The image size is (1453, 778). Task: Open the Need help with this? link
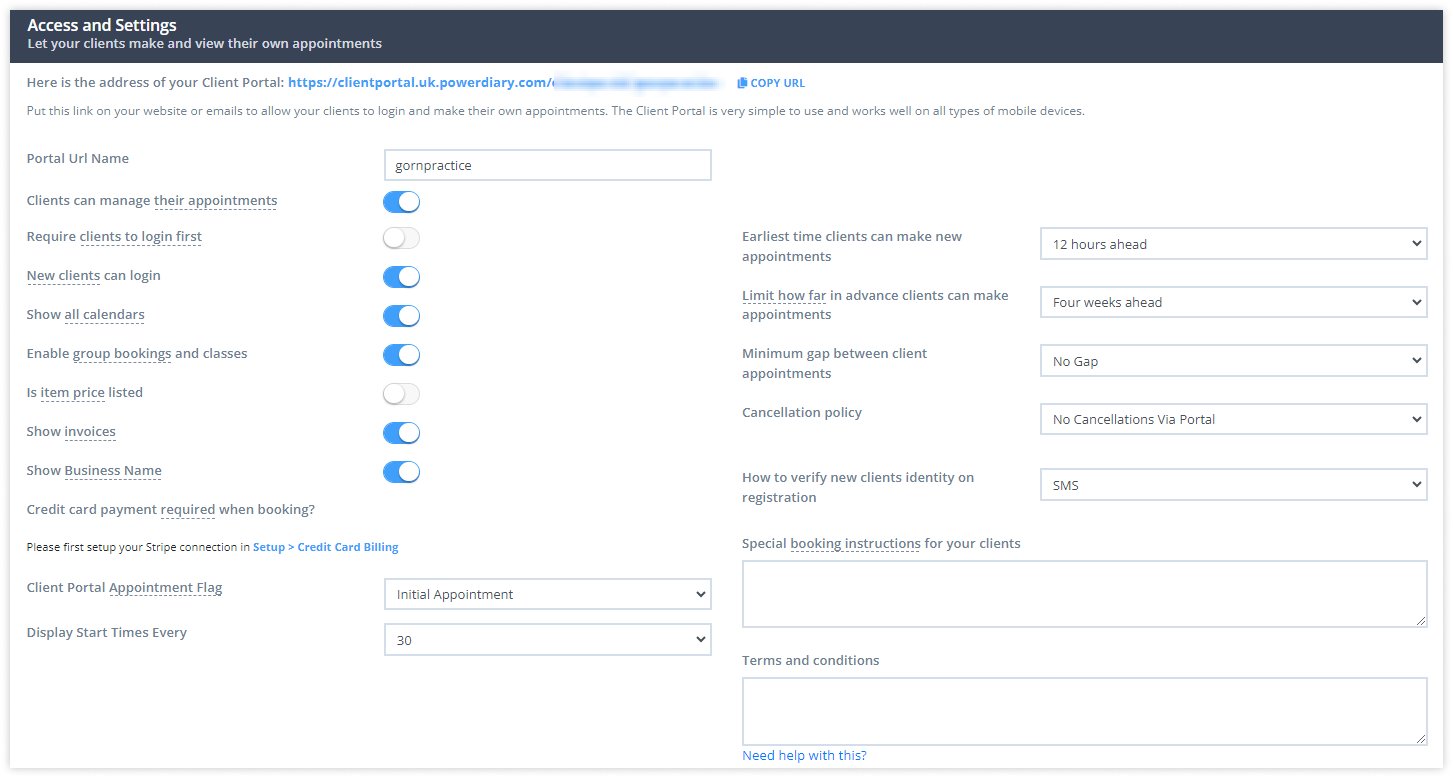coord(804,756)
